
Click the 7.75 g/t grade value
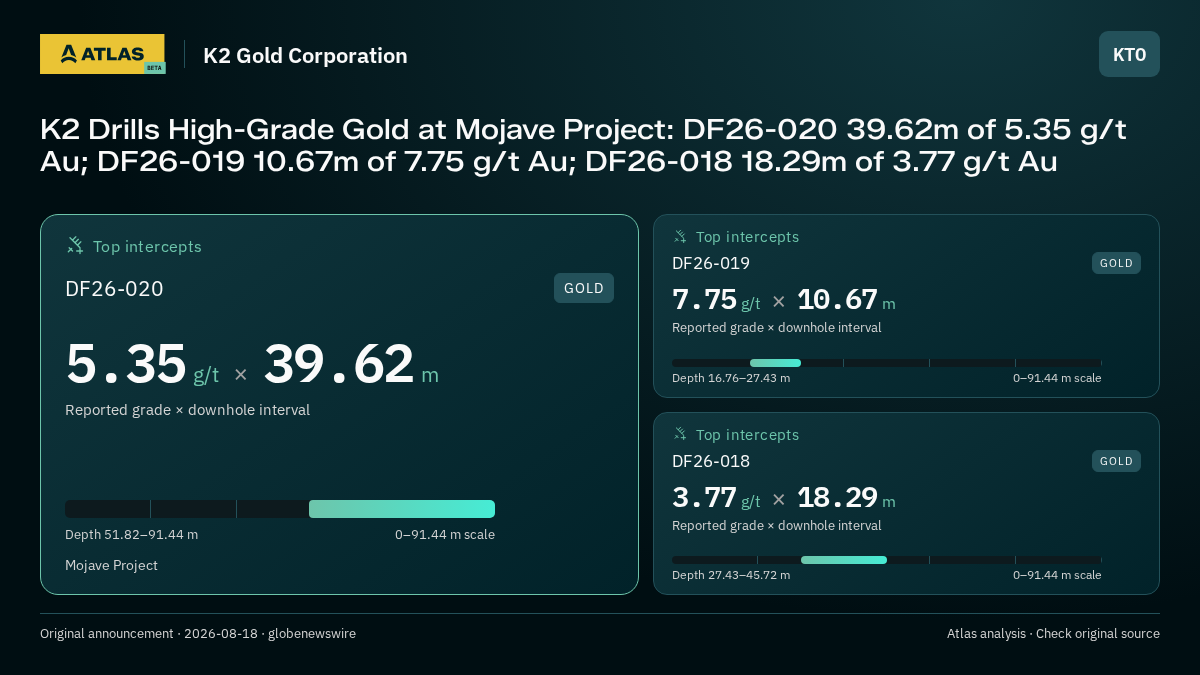point(716,300)
